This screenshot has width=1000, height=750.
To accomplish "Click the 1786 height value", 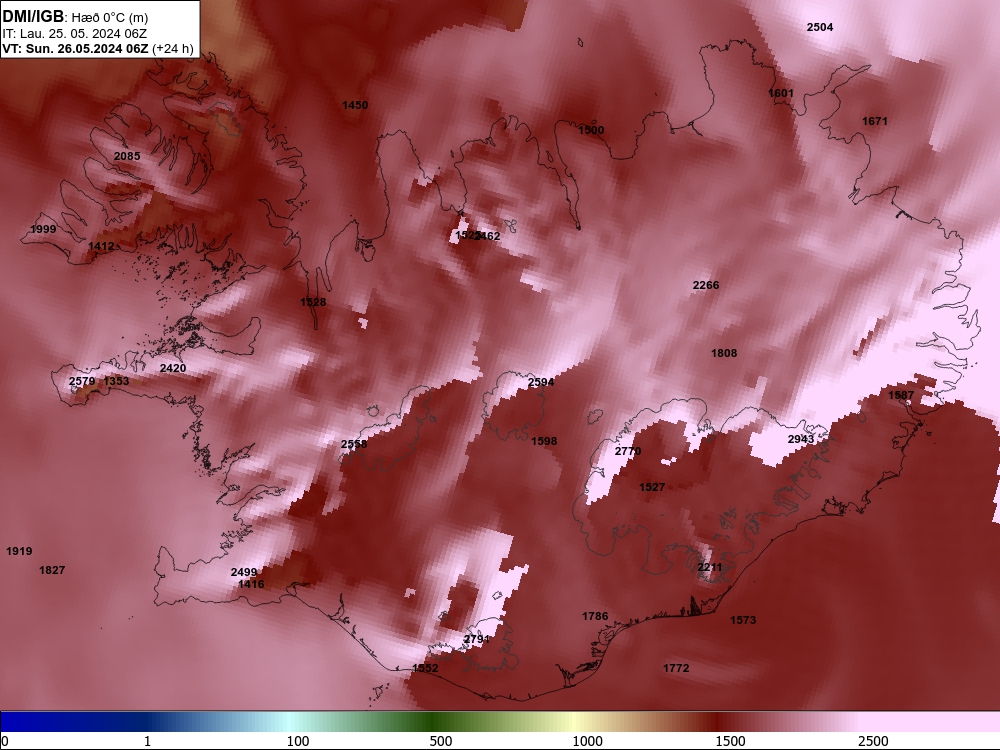I will [x=594, y=616].
